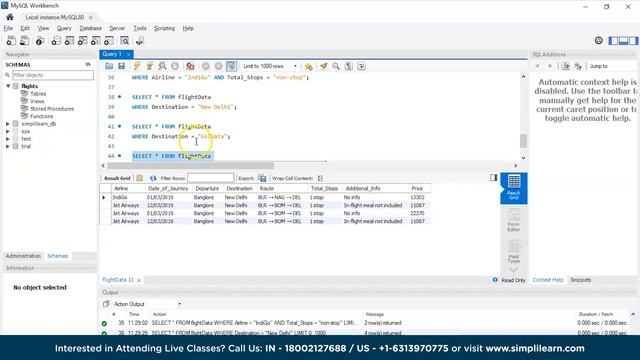Refresh the result grid data
Screen dimensions: 640x360
[x=153, y=178]
